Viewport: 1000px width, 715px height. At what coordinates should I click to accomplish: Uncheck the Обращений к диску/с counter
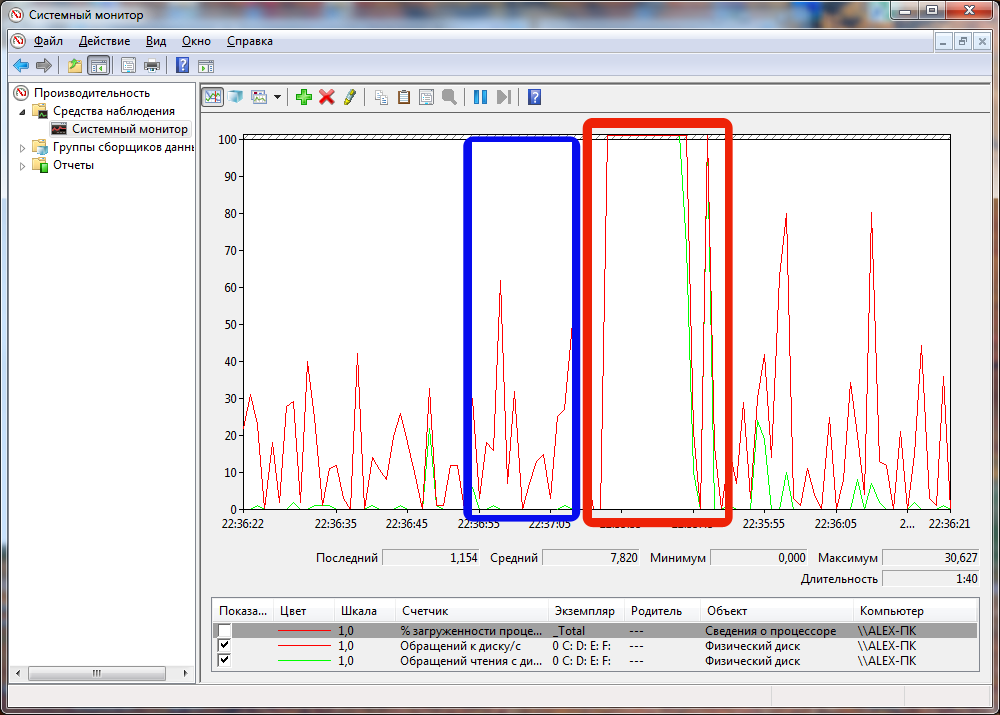click(x=225, y=646)
